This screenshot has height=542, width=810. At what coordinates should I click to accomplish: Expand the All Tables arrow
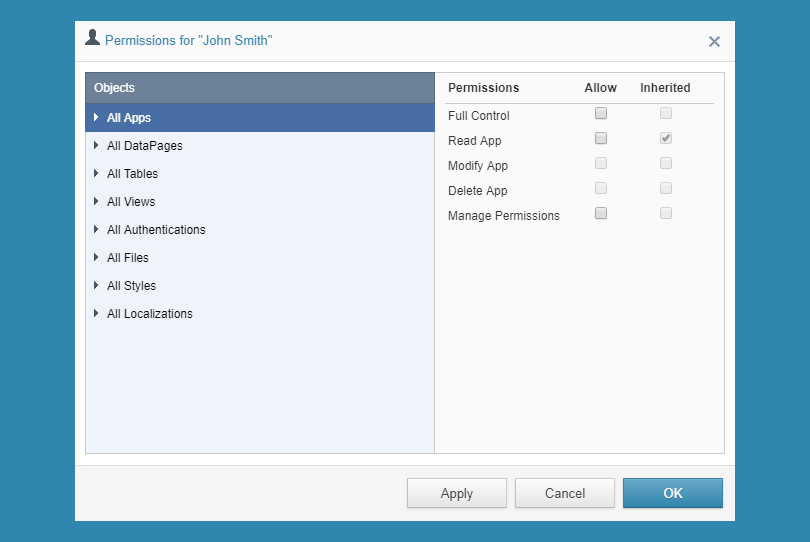96,173
